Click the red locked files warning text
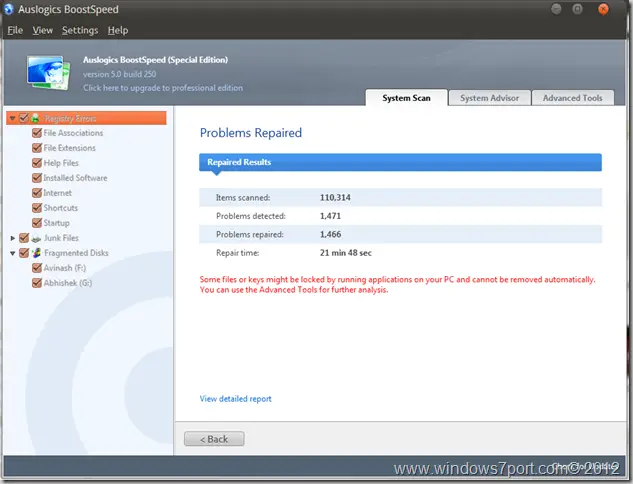633x484 pixels. [x=397, y=284]
